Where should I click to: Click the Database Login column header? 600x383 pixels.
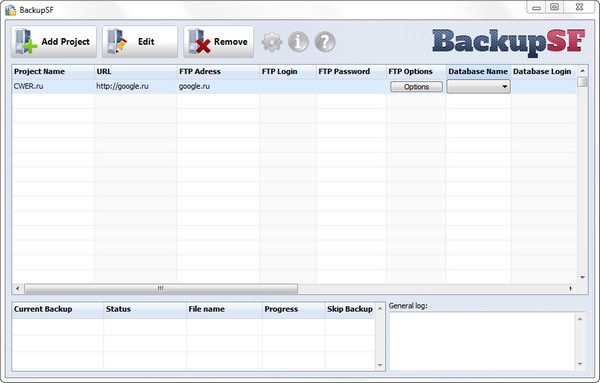tap(544, 72)
